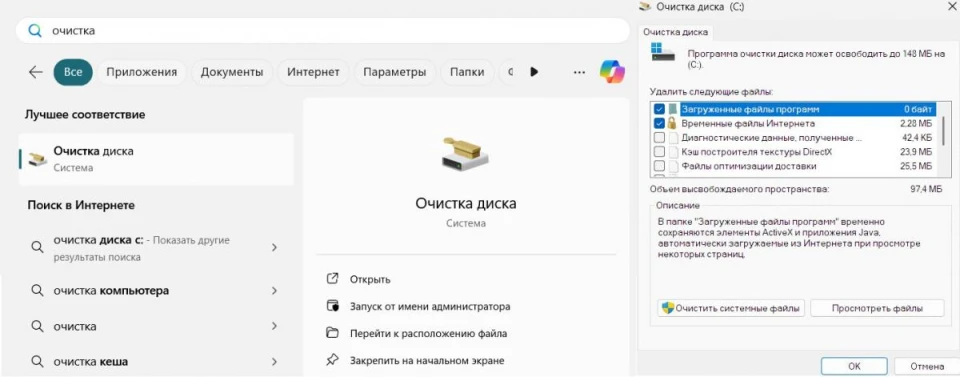
Task: Open Очистка диска best match result
Action: 156,159
